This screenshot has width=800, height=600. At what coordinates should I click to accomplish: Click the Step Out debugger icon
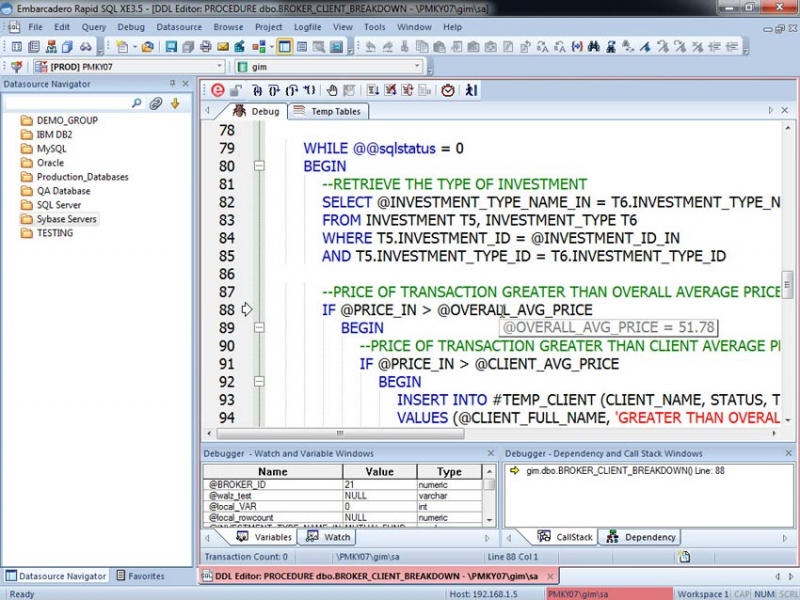(291, 90)
